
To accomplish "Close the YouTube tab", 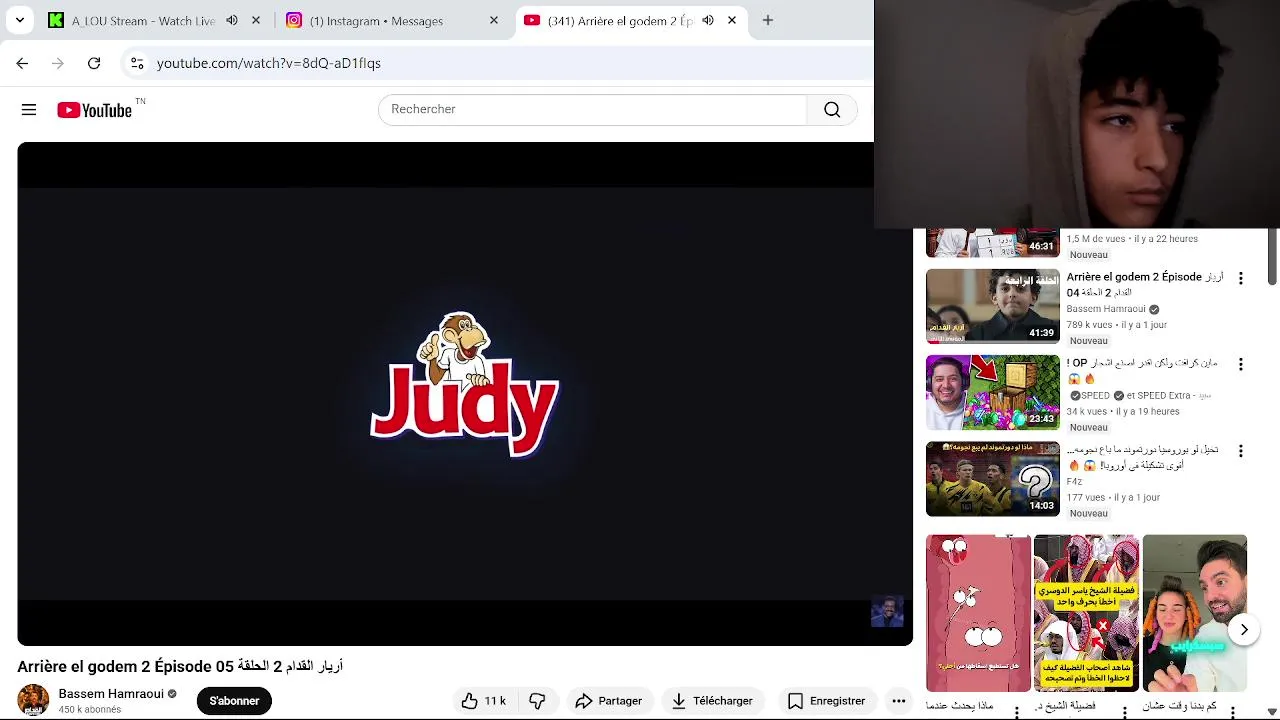I will coord(732,20).
